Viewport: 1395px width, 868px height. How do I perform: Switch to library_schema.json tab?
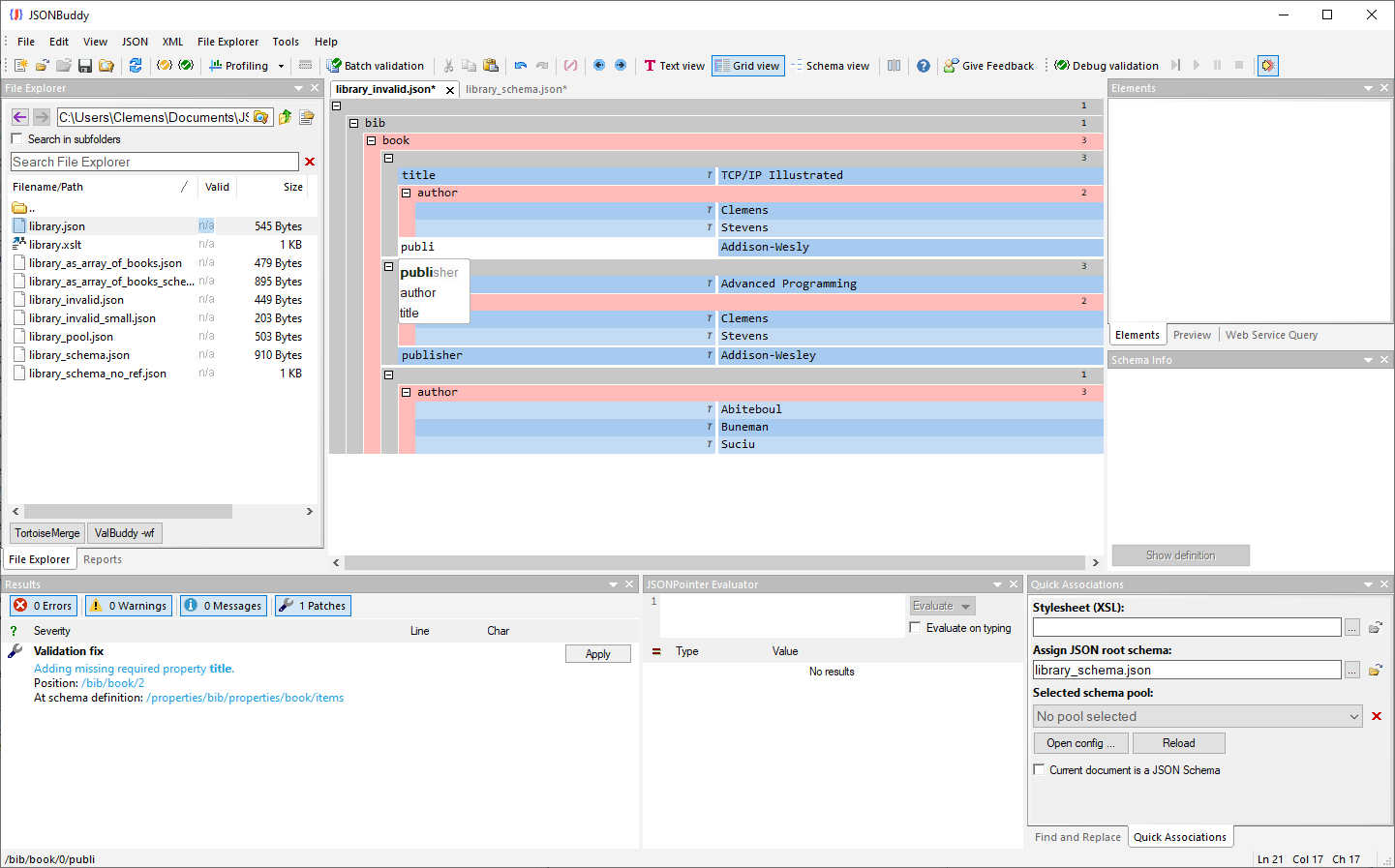(516, 89)
